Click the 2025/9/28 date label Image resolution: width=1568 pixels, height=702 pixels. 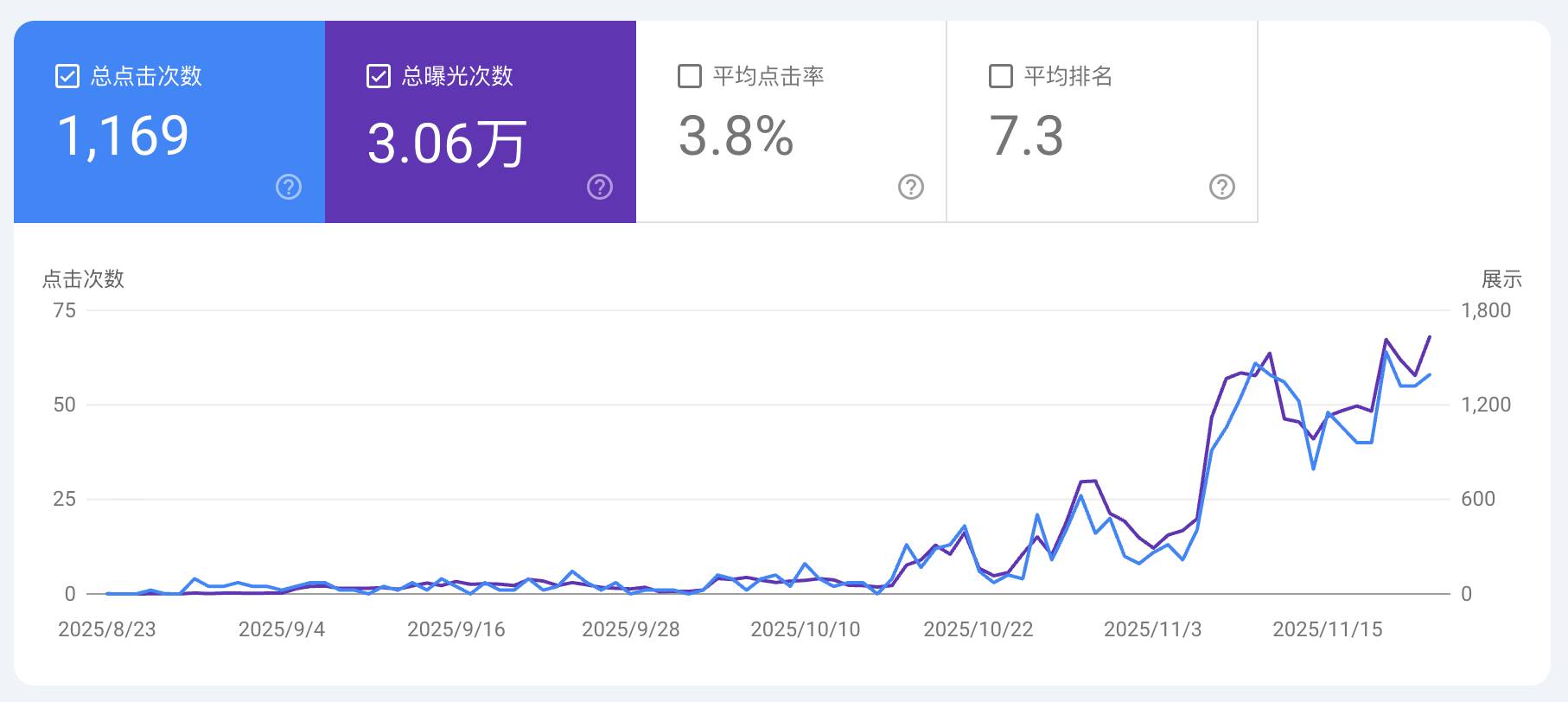tap(631, 629)
